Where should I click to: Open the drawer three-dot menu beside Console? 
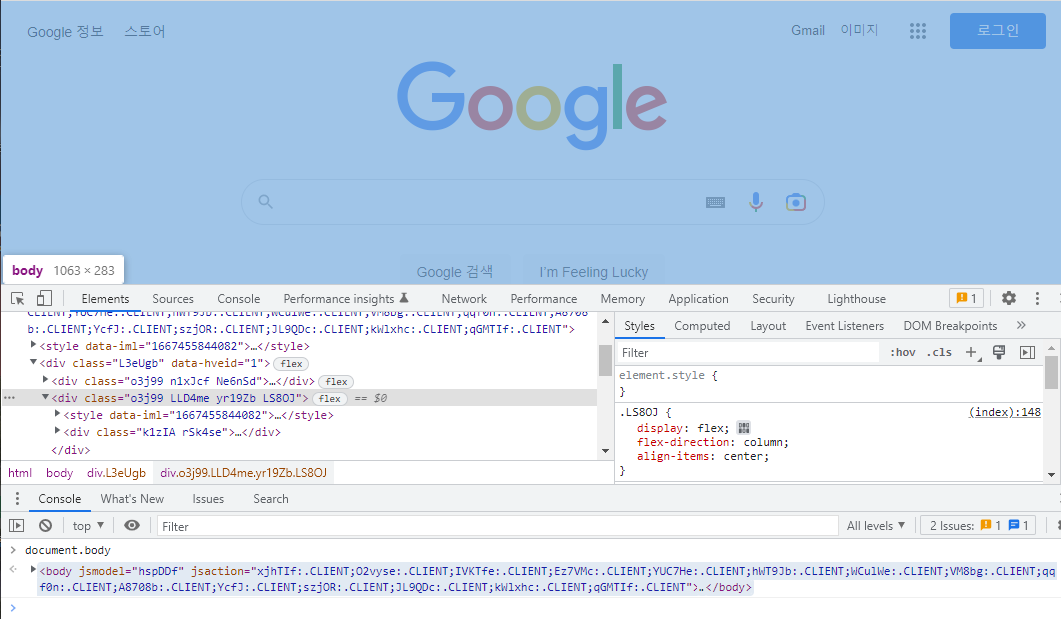(17, 499)
